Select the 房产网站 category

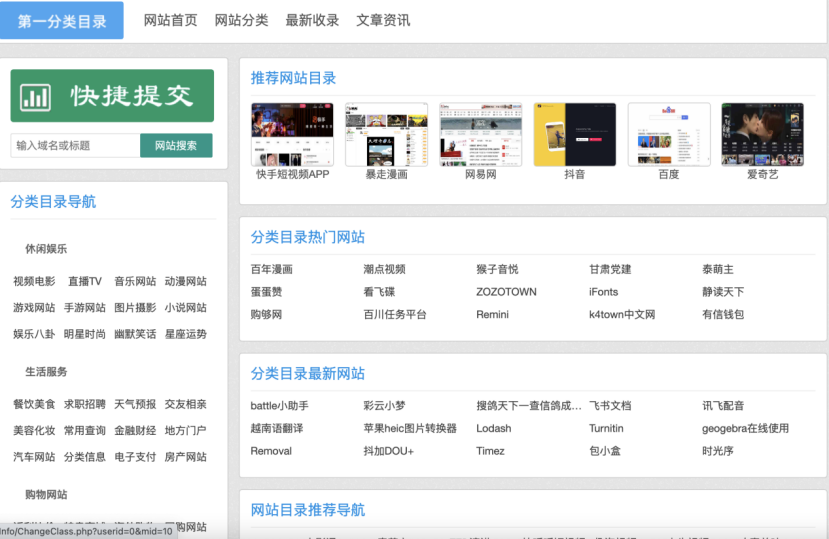click(186, 457)
